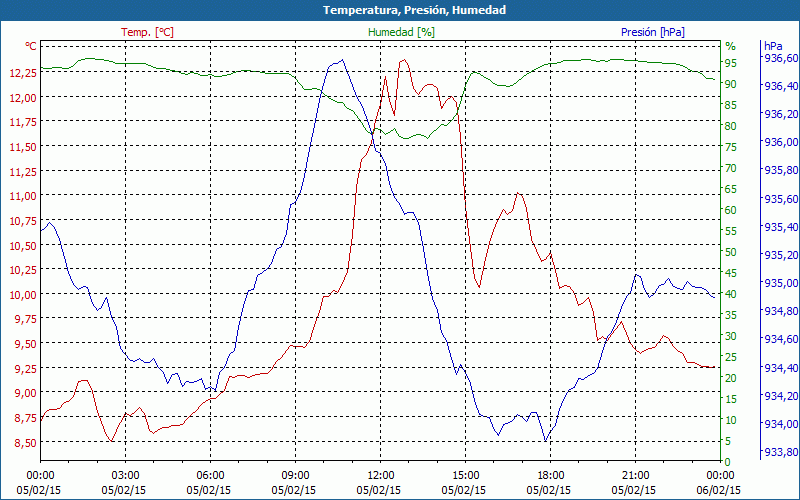The width and height of the screenshot is (800, 500).
Task: Select the 934,00 pressure axis value
Action: pos(781,424)
